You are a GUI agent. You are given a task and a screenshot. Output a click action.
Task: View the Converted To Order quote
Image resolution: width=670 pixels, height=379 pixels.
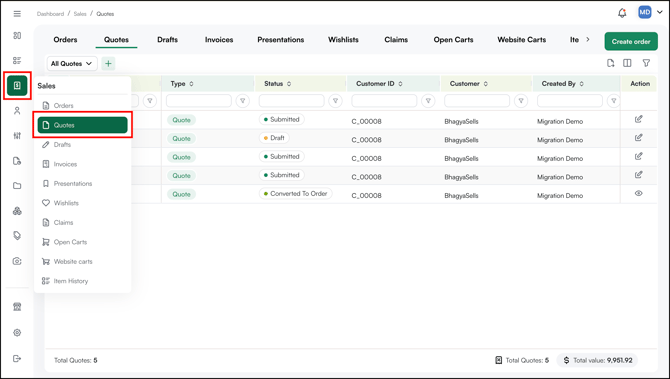pyautogui.click(x=638, y=193)
